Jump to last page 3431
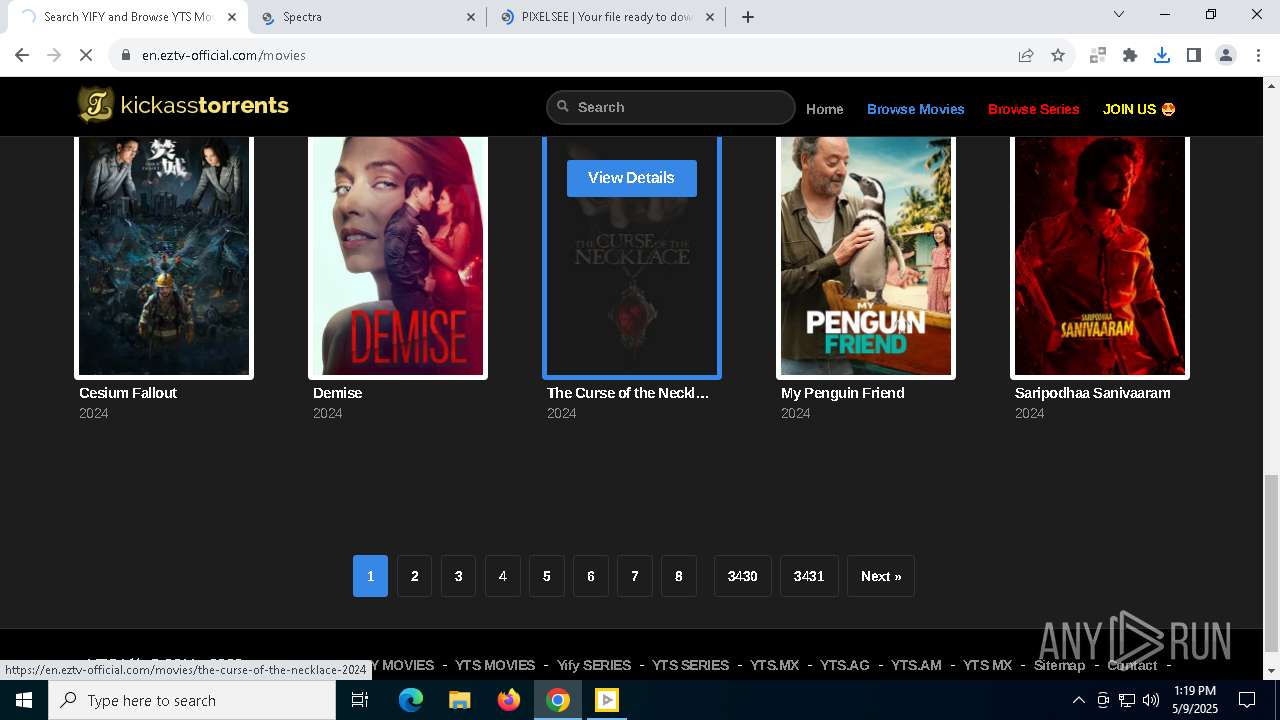This screenshot has width=1280, height=720. [x=809, y=576]
